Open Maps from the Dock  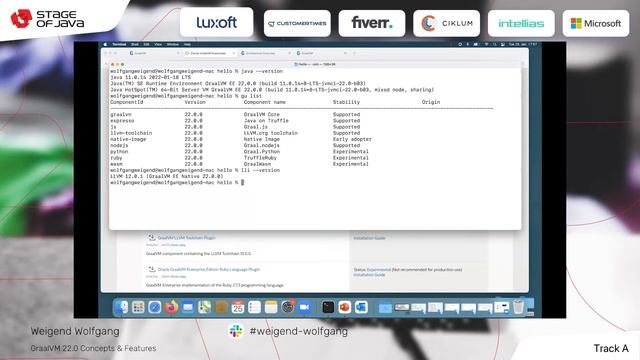tap(204, 307)
